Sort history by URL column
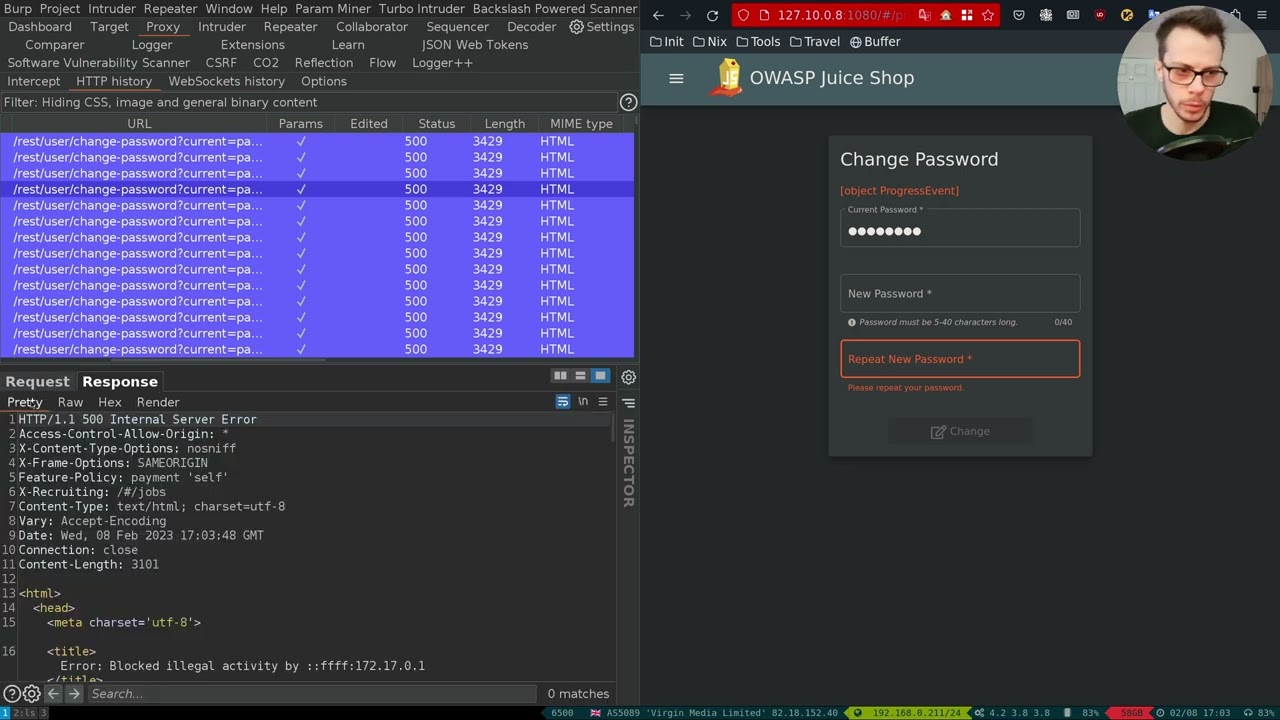 pos(139,124)
